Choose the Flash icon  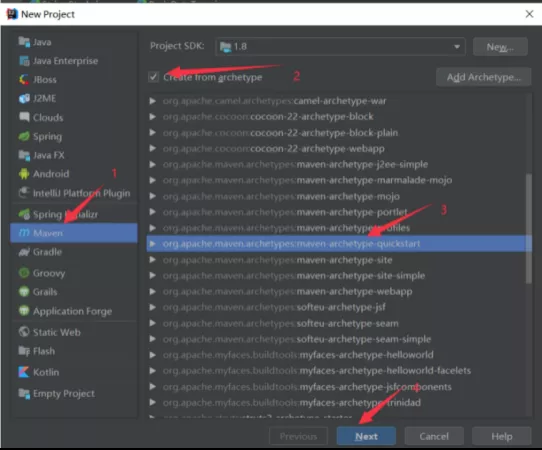[24, 351]
